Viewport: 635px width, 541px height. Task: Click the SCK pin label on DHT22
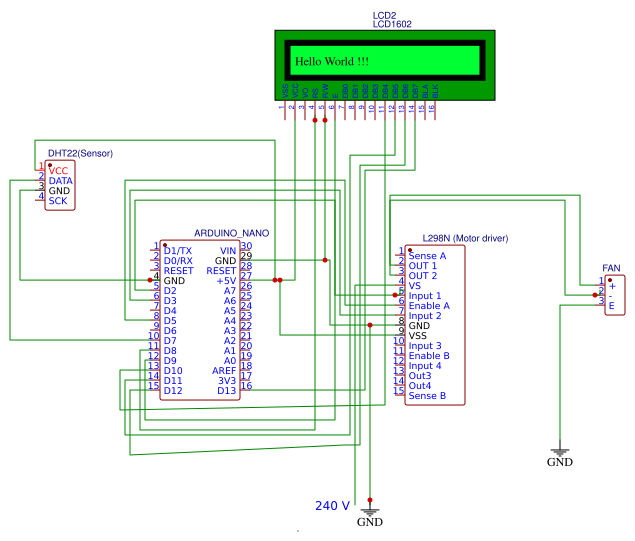tap(58, 201)
